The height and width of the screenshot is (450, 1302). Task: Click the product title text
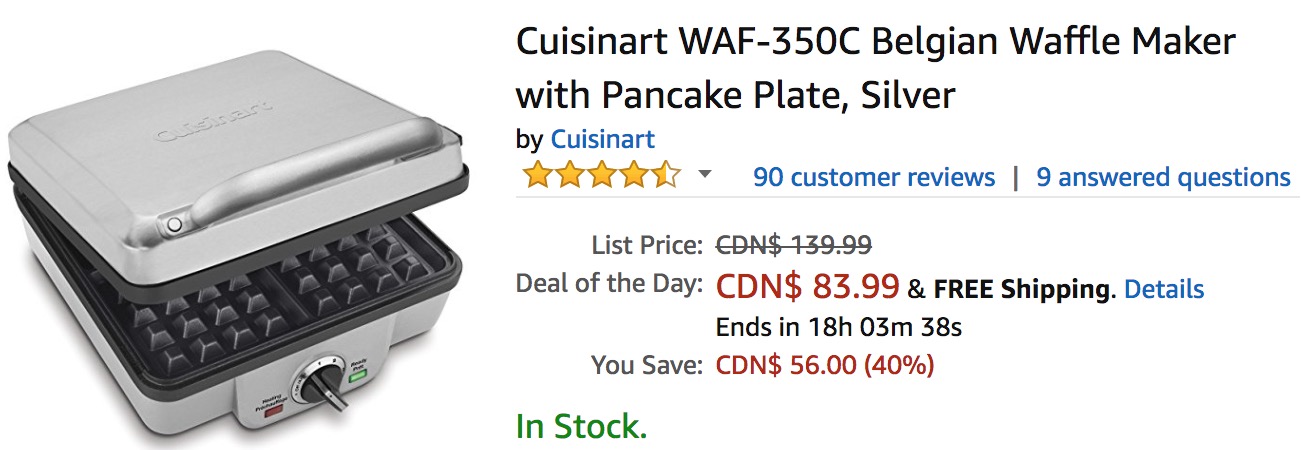(875, 68)
